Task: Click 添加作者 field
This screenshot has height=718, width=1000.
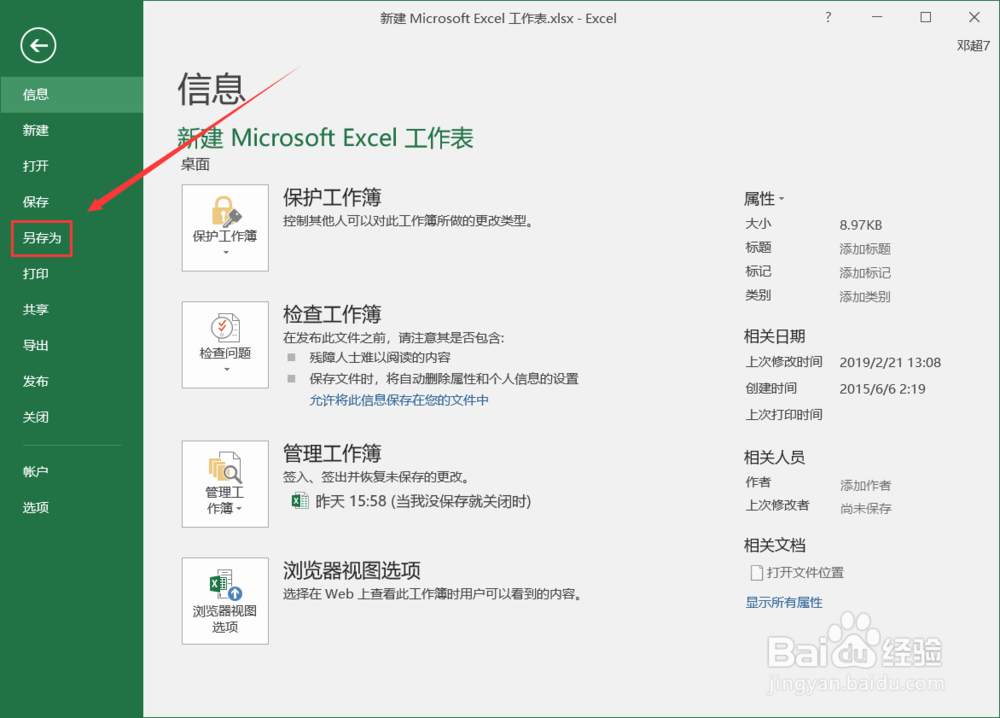Action: [x=865, y=485]
